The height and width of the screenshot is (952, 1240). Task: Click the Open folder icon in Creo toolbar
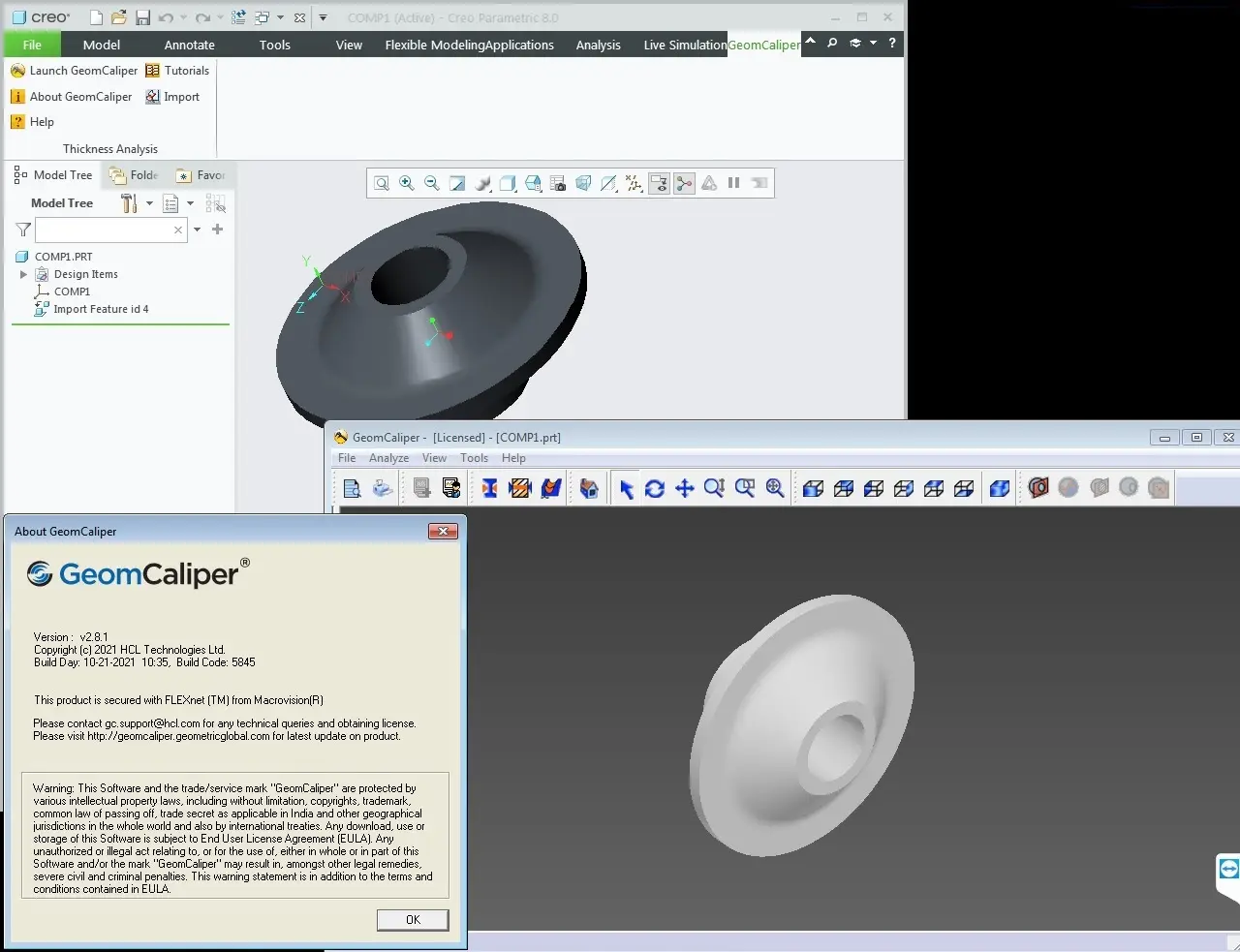[119, 17]
